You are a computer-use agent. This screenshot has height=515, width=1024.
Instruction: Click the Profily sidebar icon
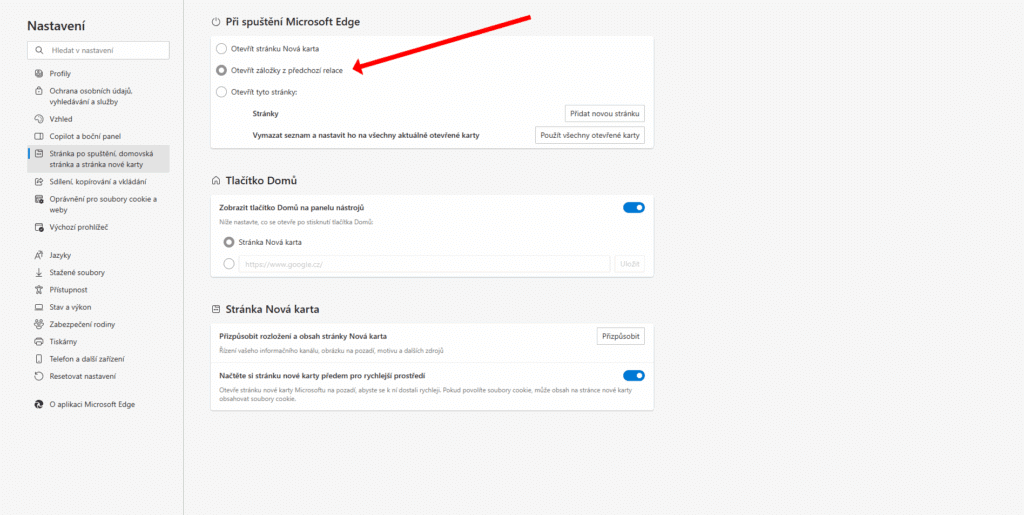tap(37, 74)
